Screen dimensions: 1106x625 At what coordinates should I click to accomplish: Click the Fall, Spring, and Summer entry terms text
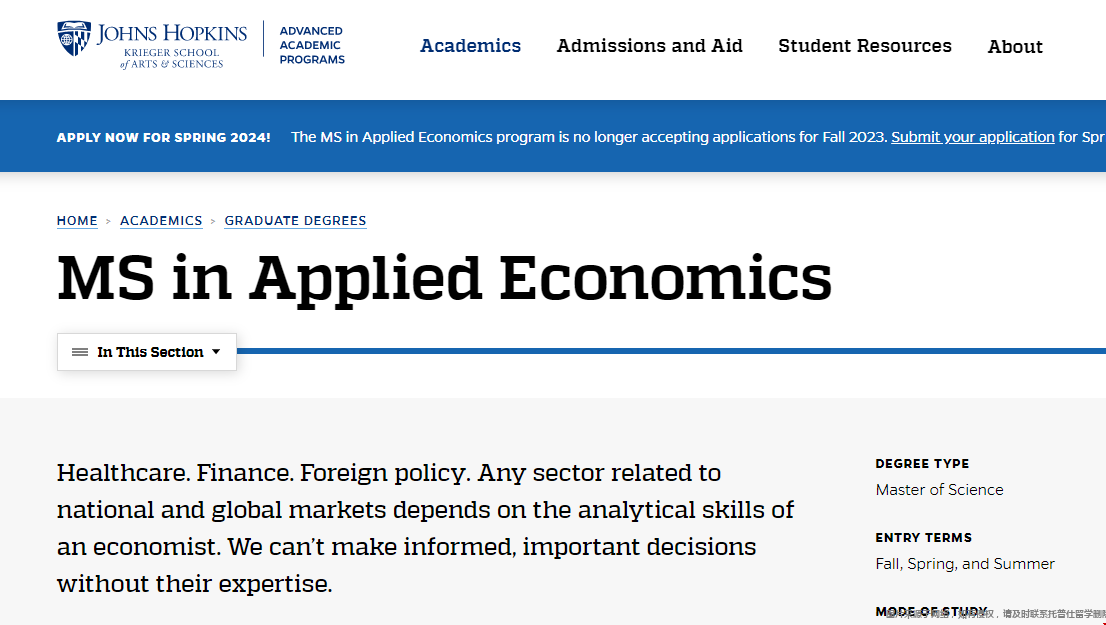point(965,564)
